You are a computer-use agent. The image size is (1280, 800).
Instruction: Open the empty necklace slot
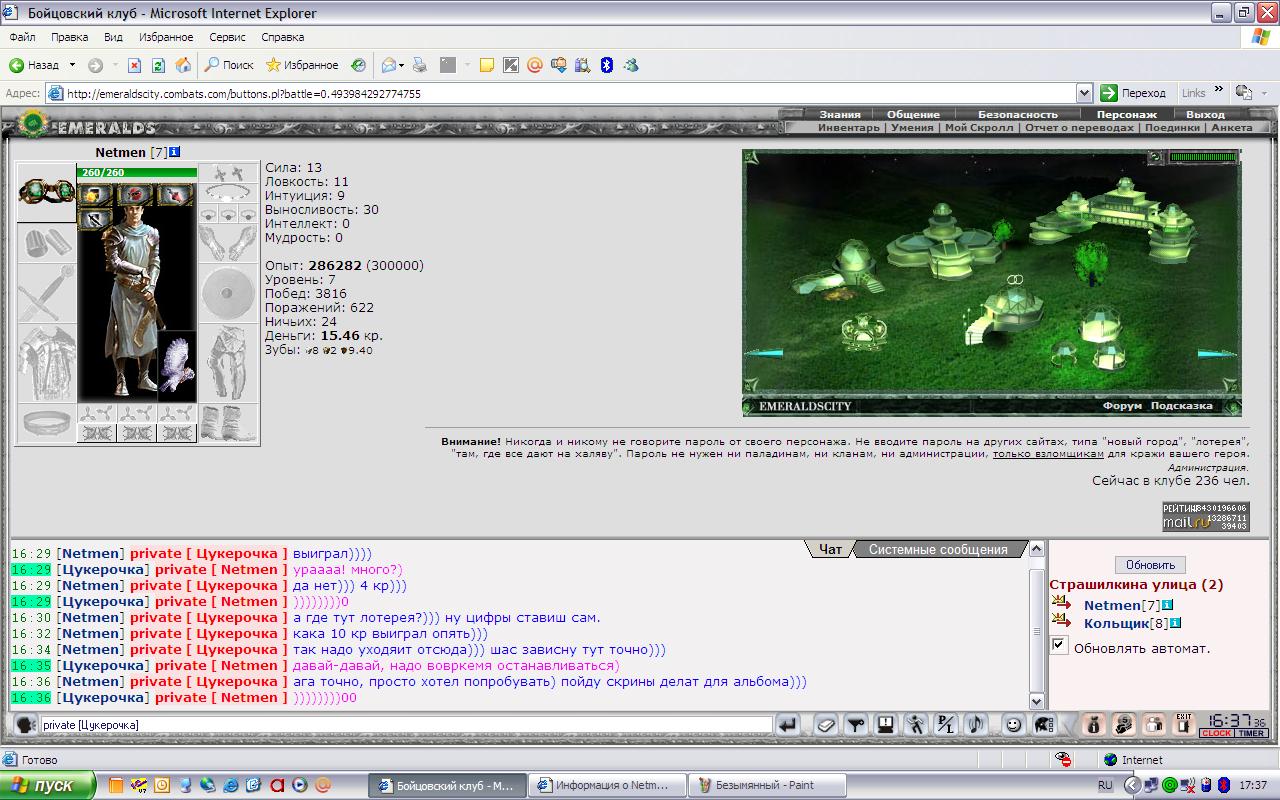coord(228,194)
